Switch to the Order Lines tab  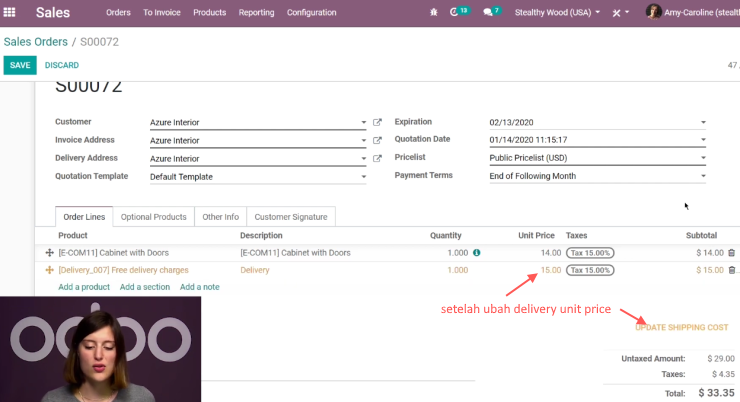click(x=84, y=217)
